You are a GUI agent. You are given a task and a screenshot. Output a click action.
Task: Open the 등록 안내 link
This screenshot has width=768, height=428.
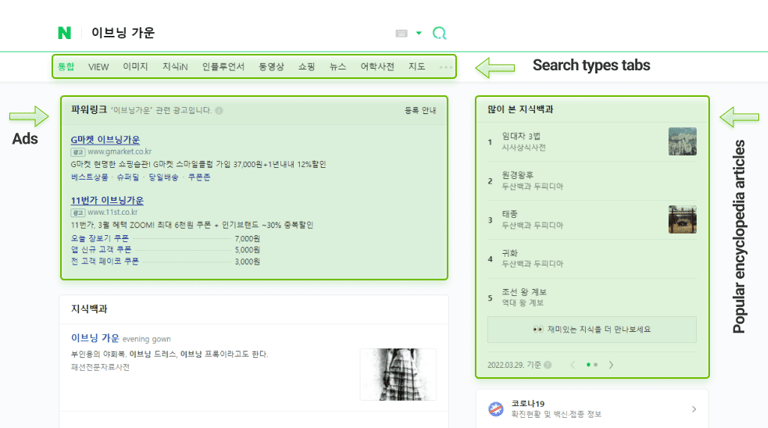[x=420, y=111]
